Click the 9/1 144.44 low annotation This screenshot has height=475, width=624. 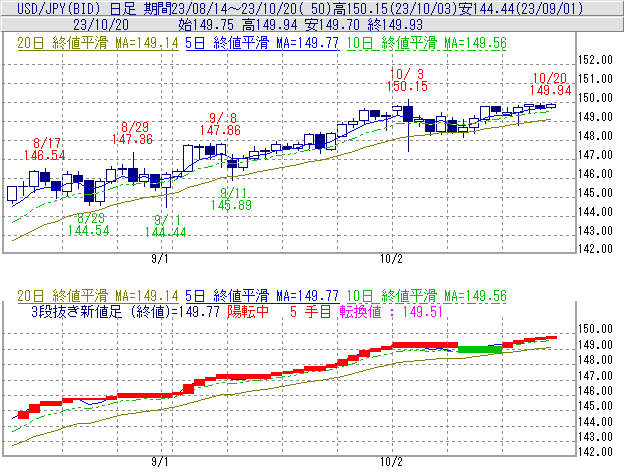pyautogui.click(x=166, y=226)
